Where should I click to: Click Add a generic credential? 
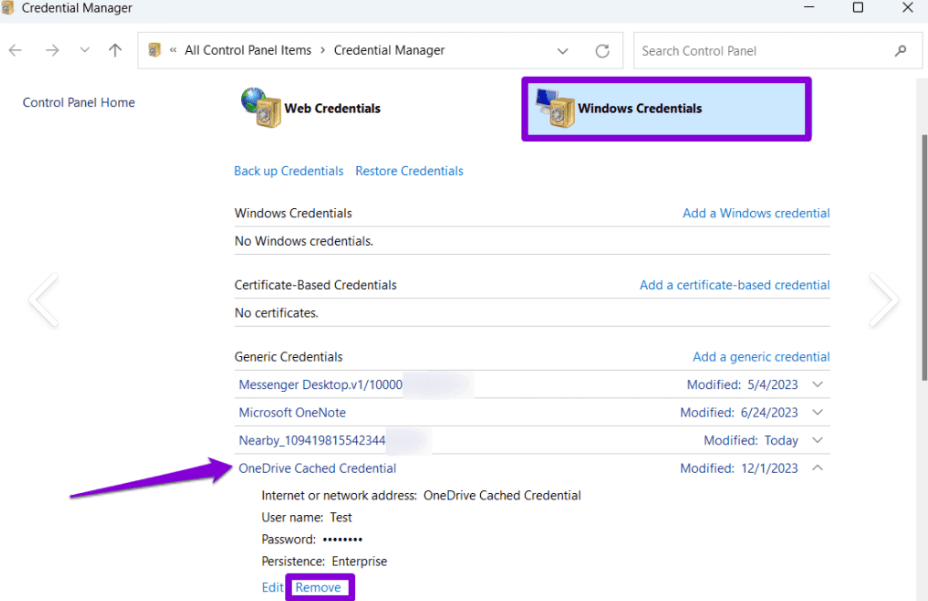point(761,357)
